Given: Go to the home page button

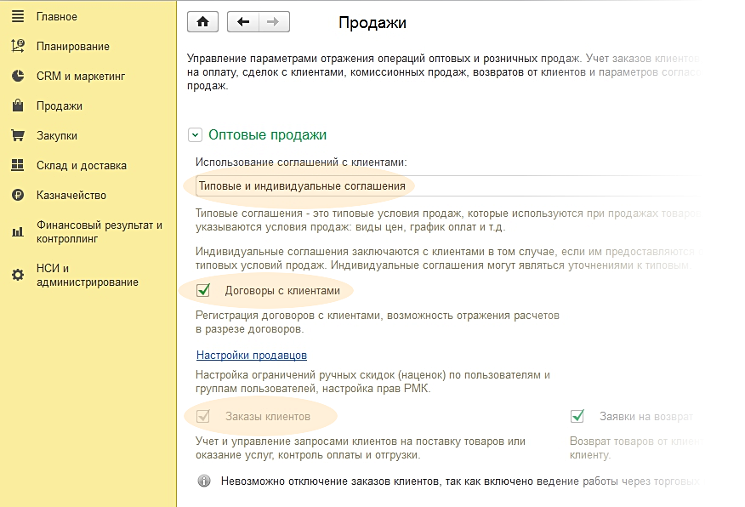Looking at the screenshot, I should click(203, 21).
